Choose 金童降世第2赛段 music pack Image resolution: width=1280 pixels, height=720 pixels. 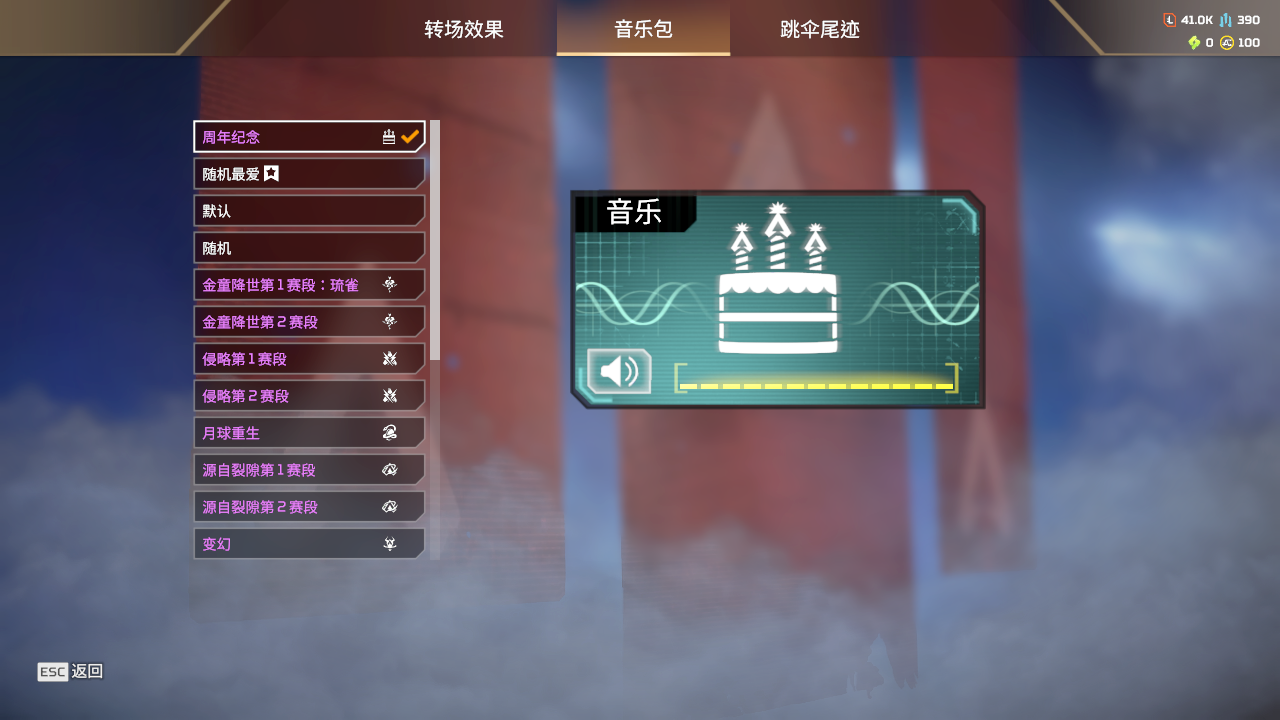[309, 322]
